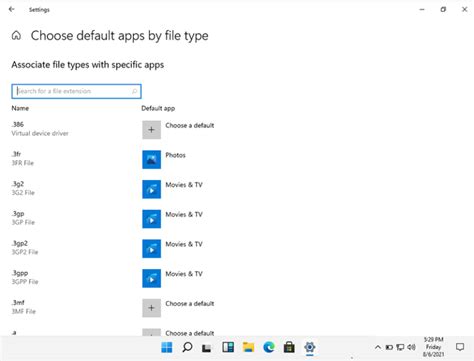Open the Windows Start menu
This screenshot has width=474, height=361.
167,347
